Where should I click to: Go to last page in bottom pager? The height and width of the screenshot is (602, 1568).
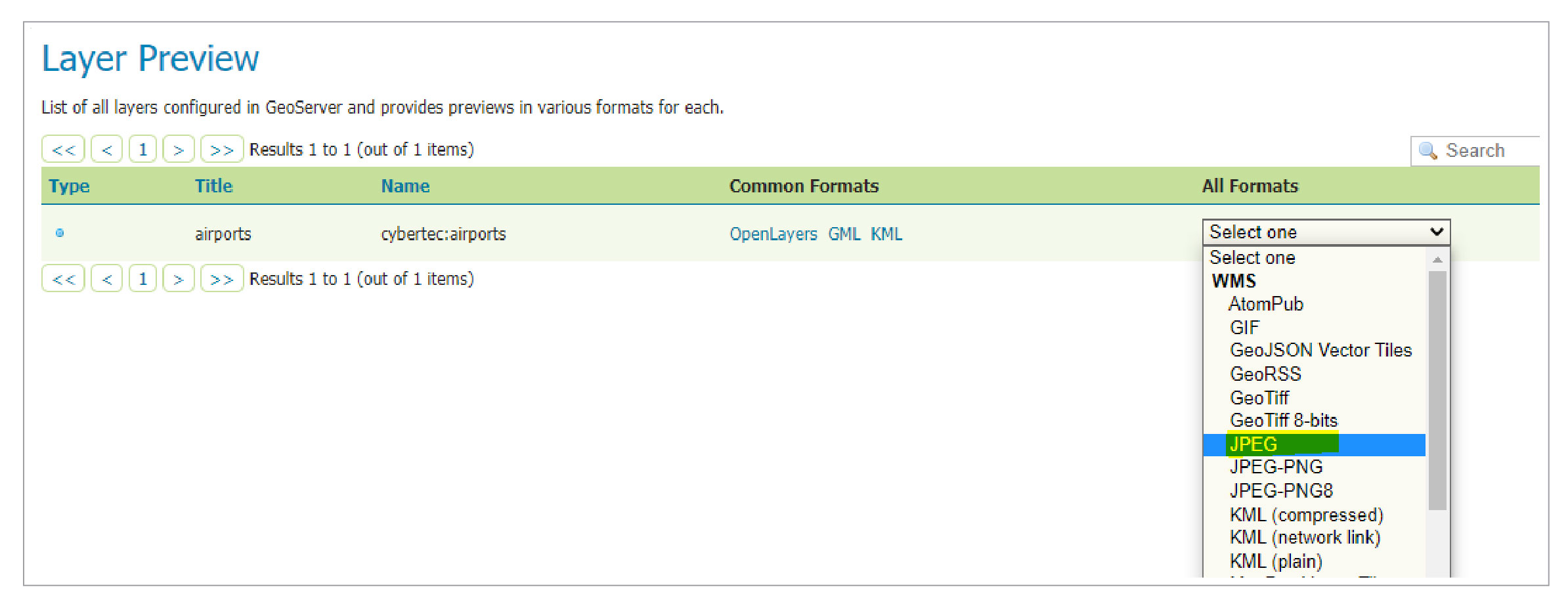click(x=221, y=279)
